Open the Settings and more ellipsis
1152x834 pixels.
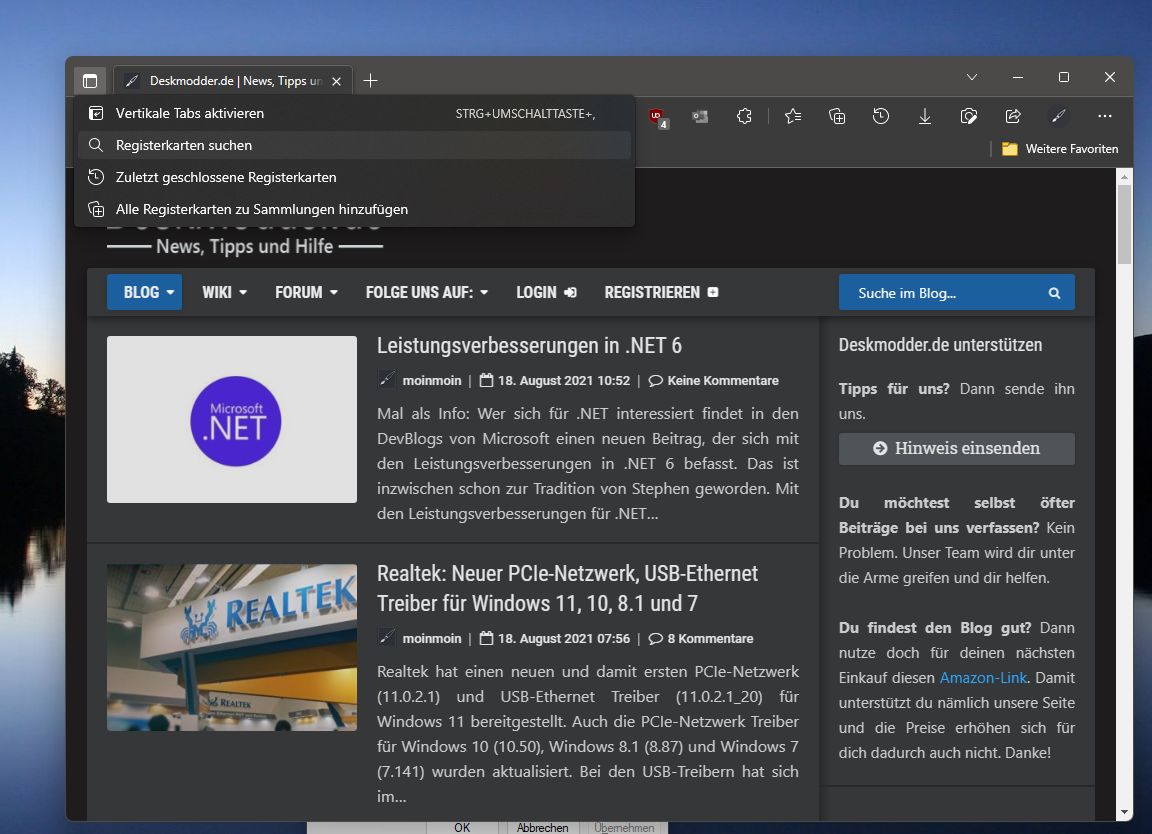pyautogui.click(x=1104, y=116)
